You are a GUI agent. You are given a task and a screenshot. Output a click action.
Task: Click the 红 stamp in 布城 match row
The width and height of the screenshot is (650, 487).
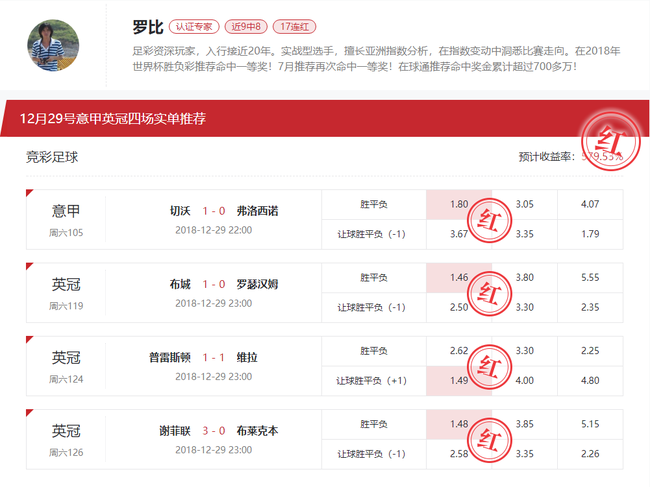490,294
